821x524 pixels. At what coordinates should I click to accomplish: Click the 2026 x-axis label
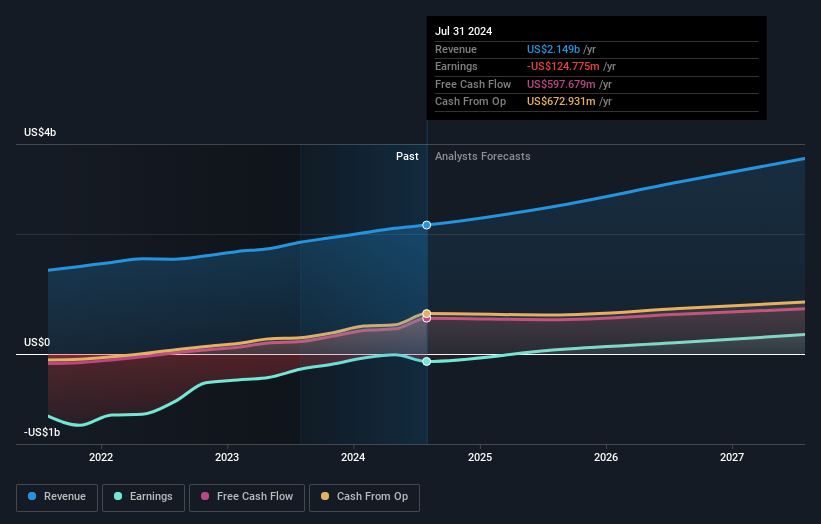coord(606,457)
